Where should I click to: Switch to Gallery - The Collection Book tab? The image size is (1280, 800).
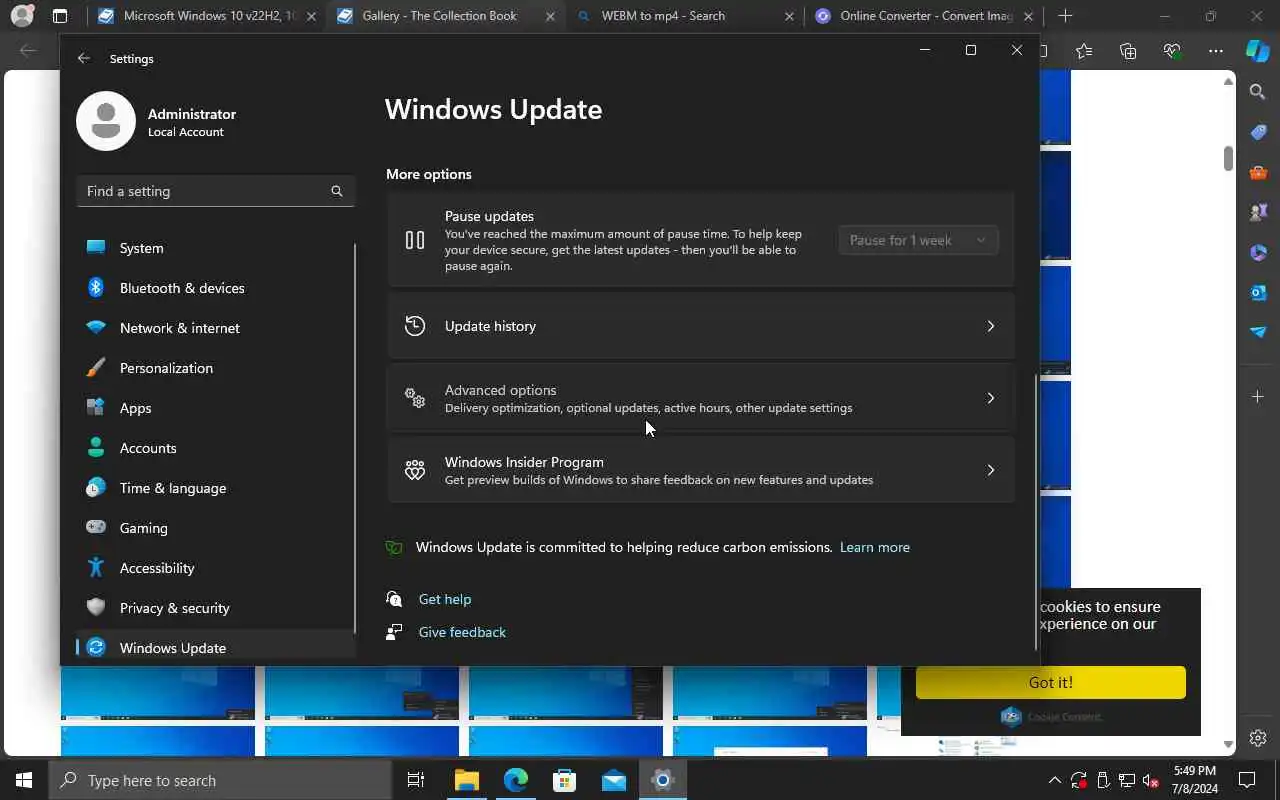pyautogui.click(x=445, y=16)
